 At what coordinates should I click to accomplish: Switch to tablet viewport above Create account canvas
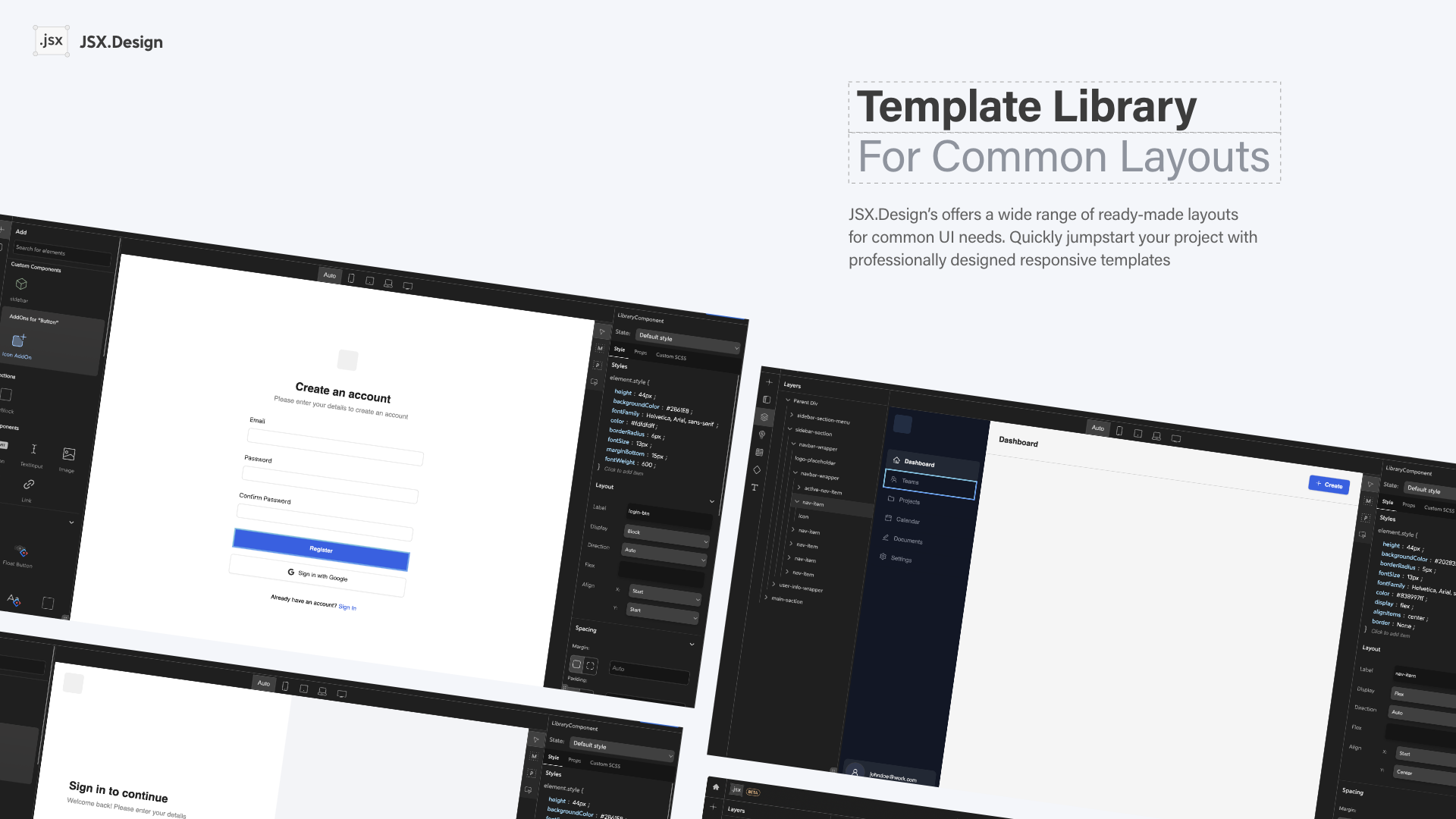370,281
